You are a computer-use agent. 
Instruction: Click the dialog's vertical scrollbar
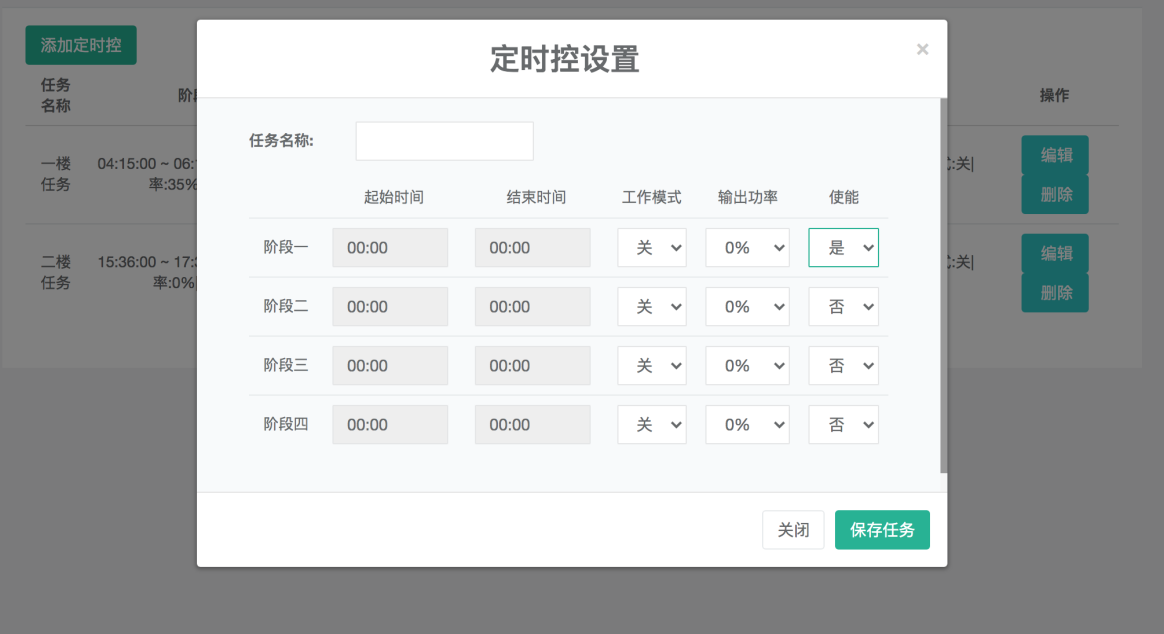click(x=944, y=286)
